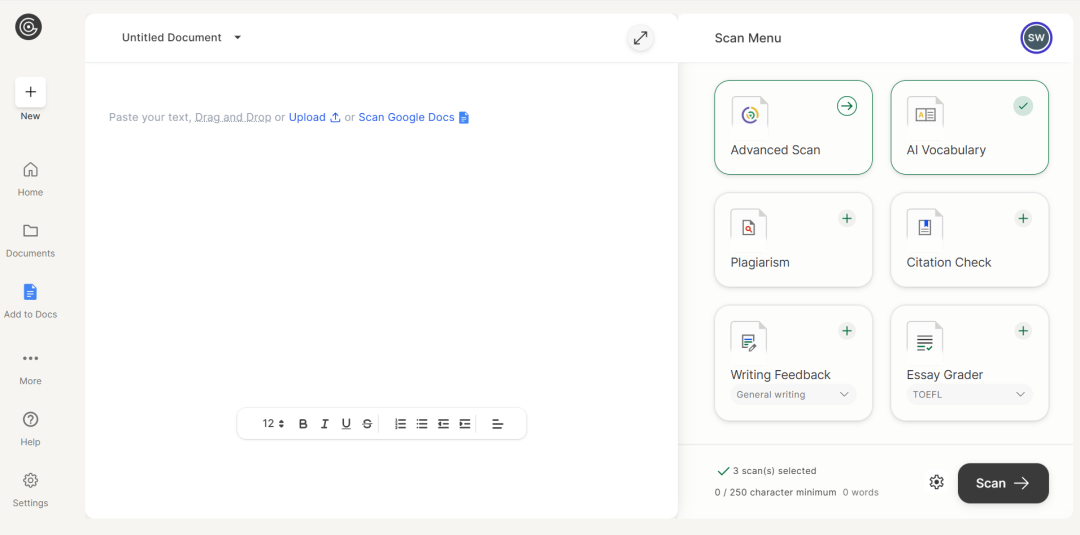The height and width of the screenshot is (535, 1080).
Task: Click the strikethrough formatting icon
Action: pyautogui.click(x=367, y=424)
